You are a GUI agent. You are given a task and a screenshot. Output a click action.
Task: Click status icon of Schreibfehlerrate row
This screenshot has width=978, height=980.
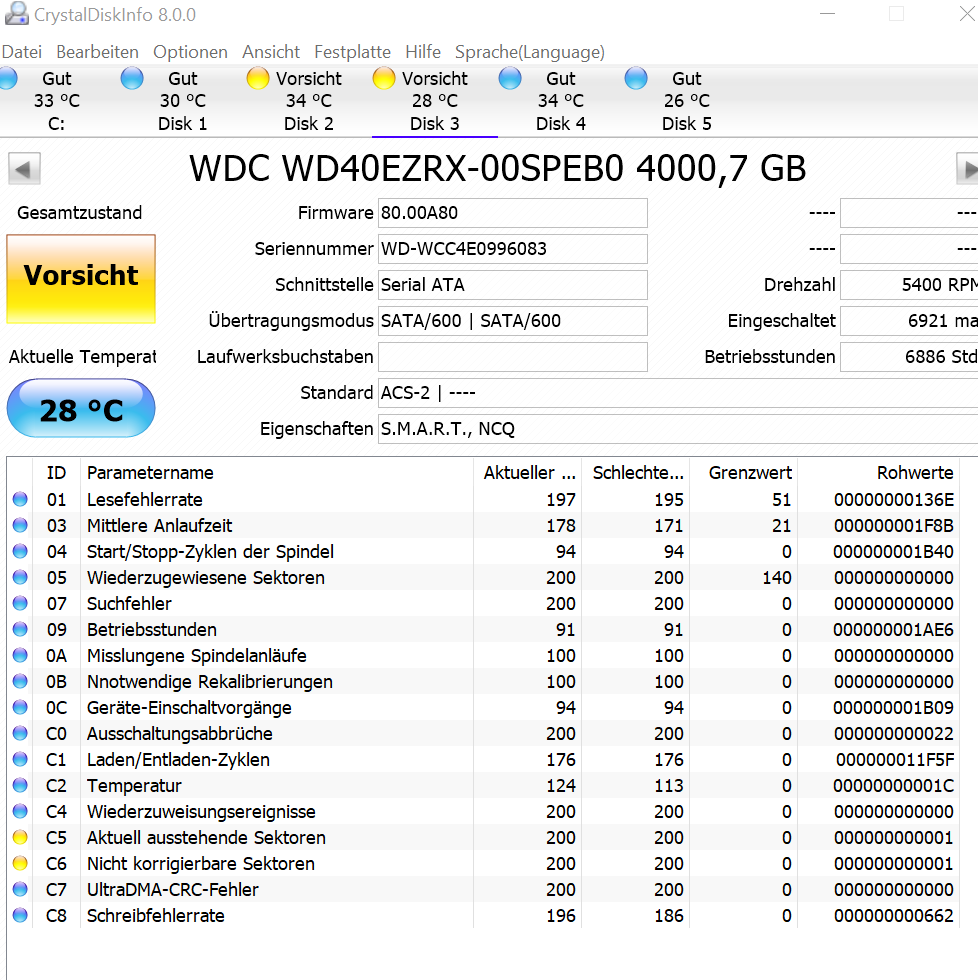20,916
